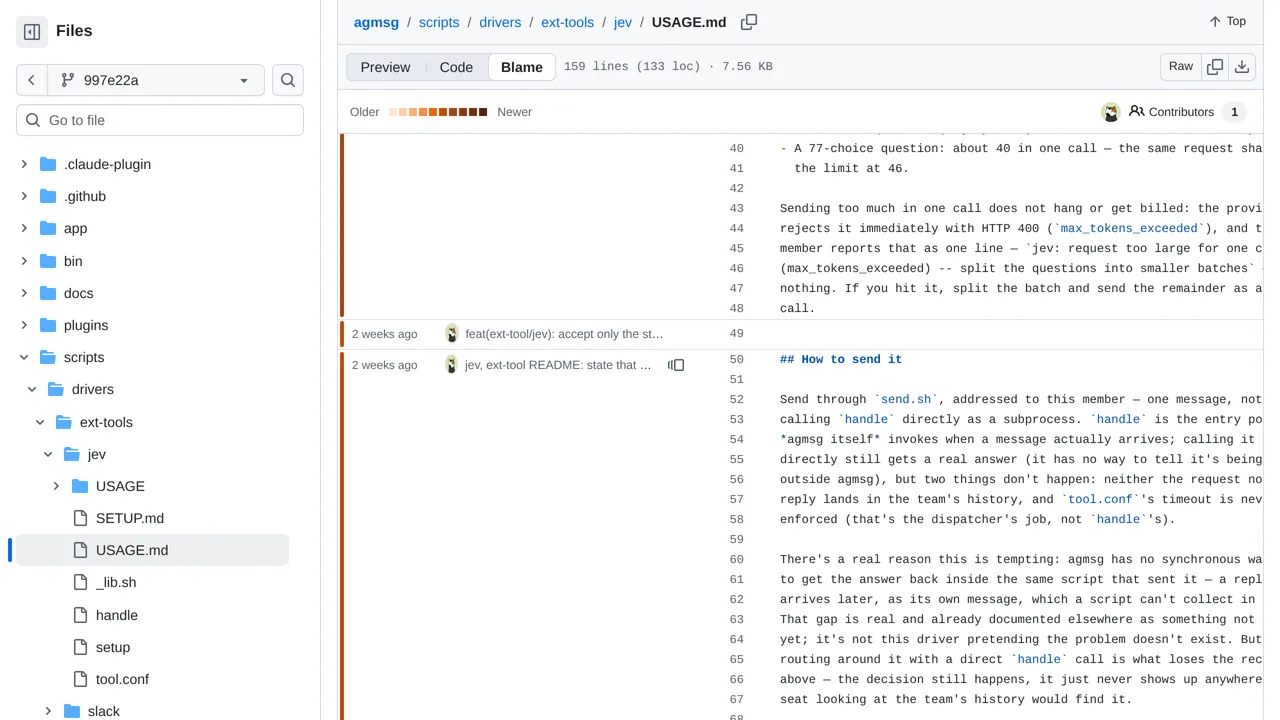Collapse the ext-tools folder chevron
1280x720 pixels.
click(40, 422)
